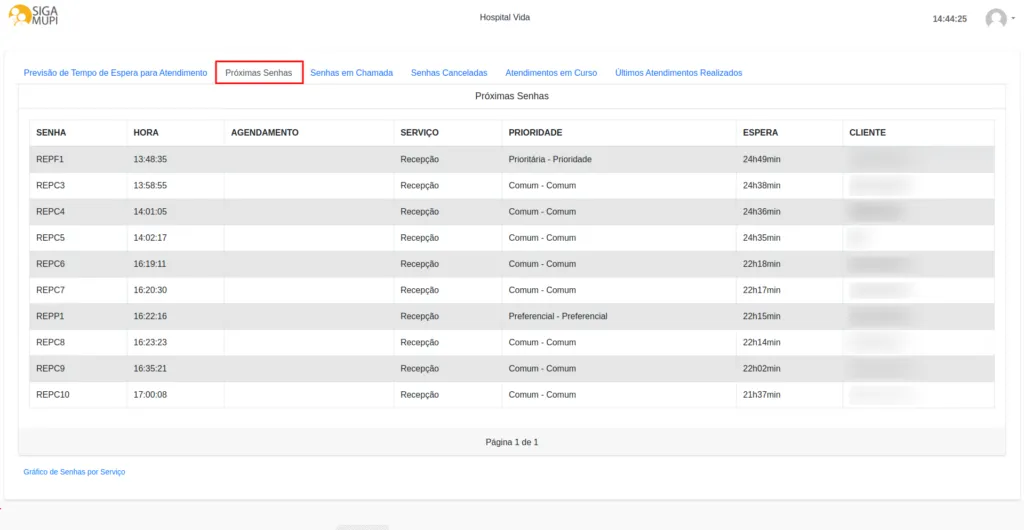Select the REPP1 Preferencial ticket row

click(50, 316)
